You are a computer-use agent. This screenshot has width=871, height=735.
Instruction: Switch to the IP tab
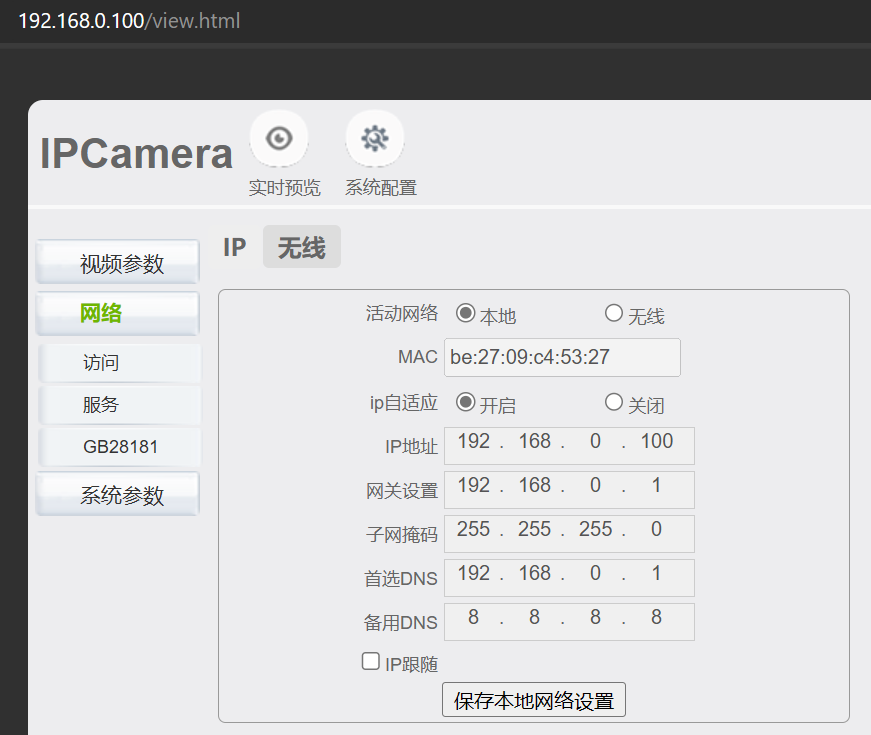(234, 247)
